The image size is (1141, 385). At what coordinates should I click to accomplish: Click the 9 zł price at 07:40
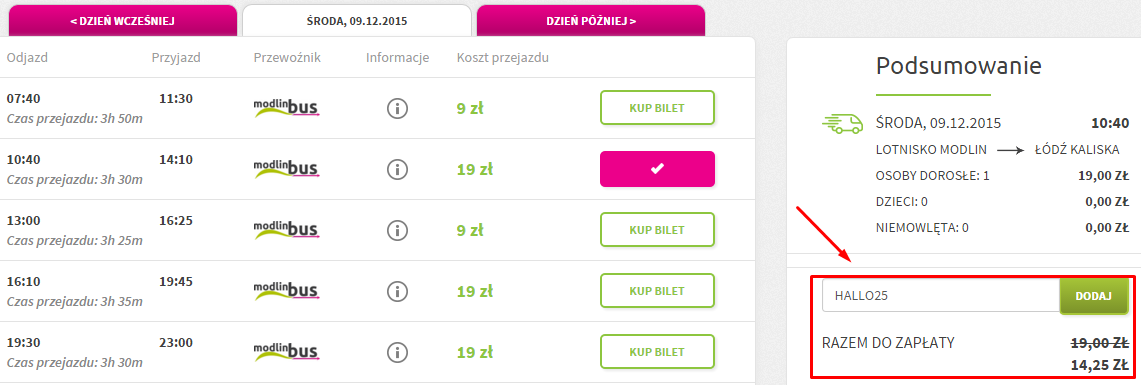point(470,109)
